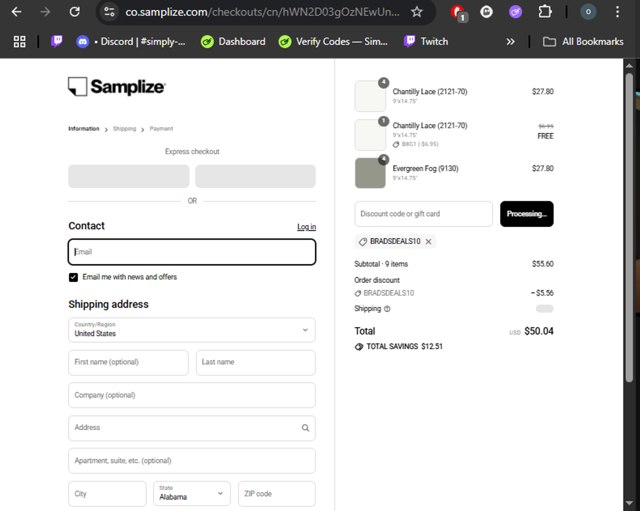Click the page vertical scrollbar
Viewport: 640px width, 511px height.
click(x=629, y=228)
